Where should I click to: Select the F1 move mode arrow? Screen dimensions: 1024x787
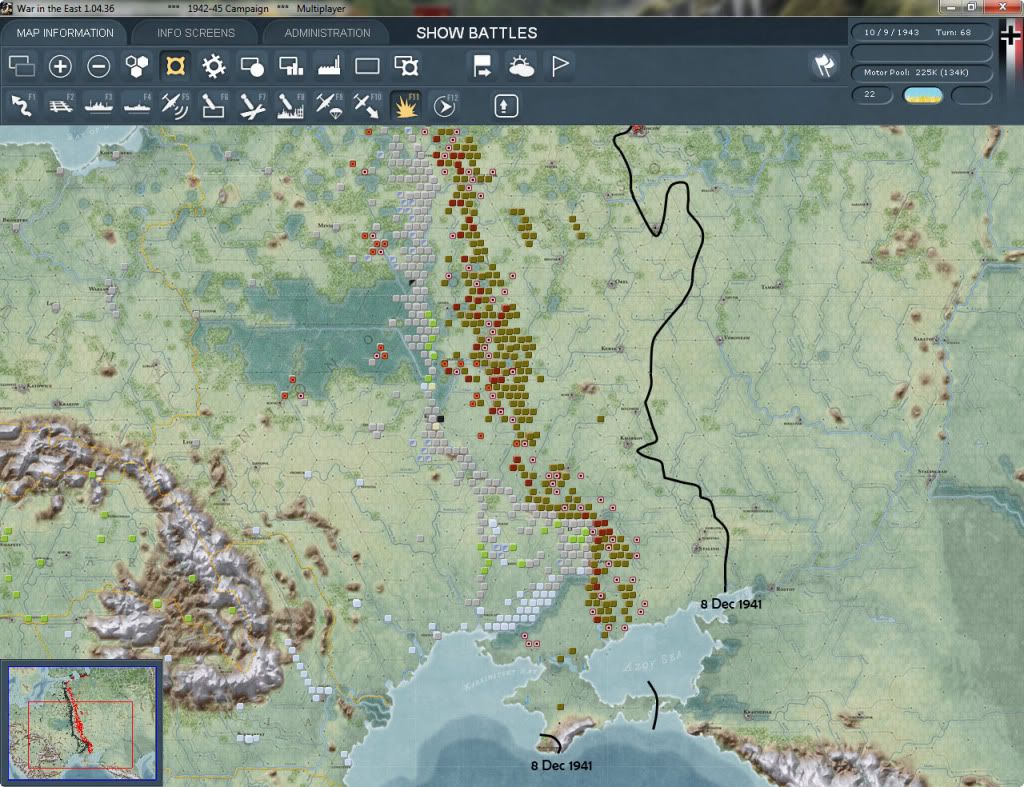click(x=22, y=106)
